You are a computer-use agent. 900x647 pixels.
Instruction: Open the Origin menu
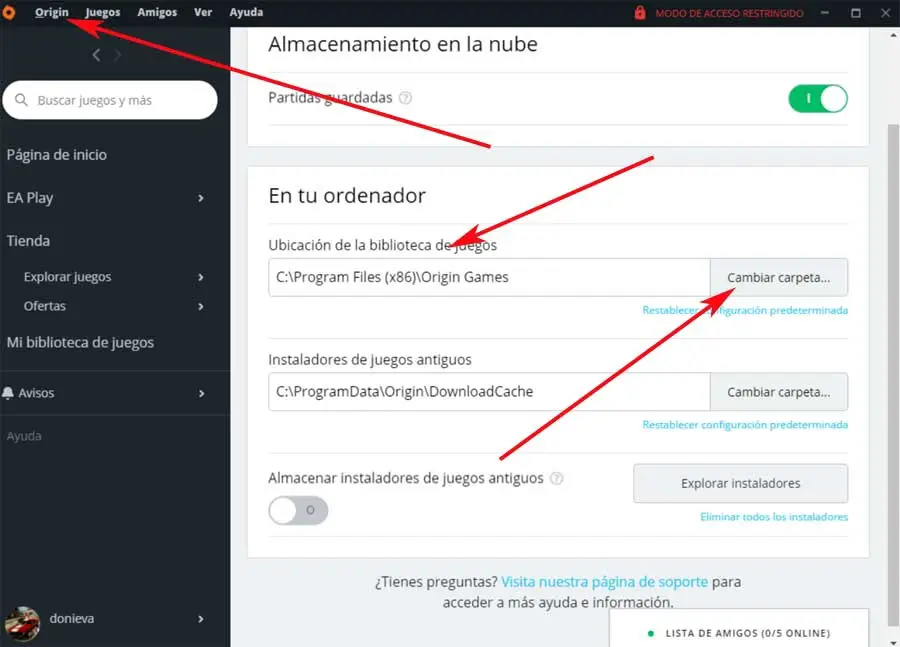[51, 12]
